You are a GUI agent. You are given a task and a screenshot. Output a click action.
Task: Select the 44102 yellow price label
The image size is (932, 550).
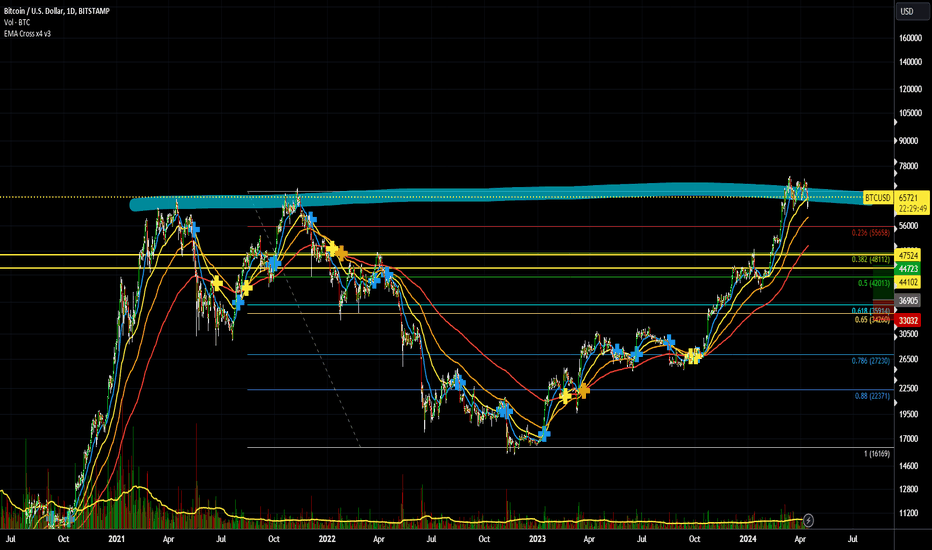point(909,282)
